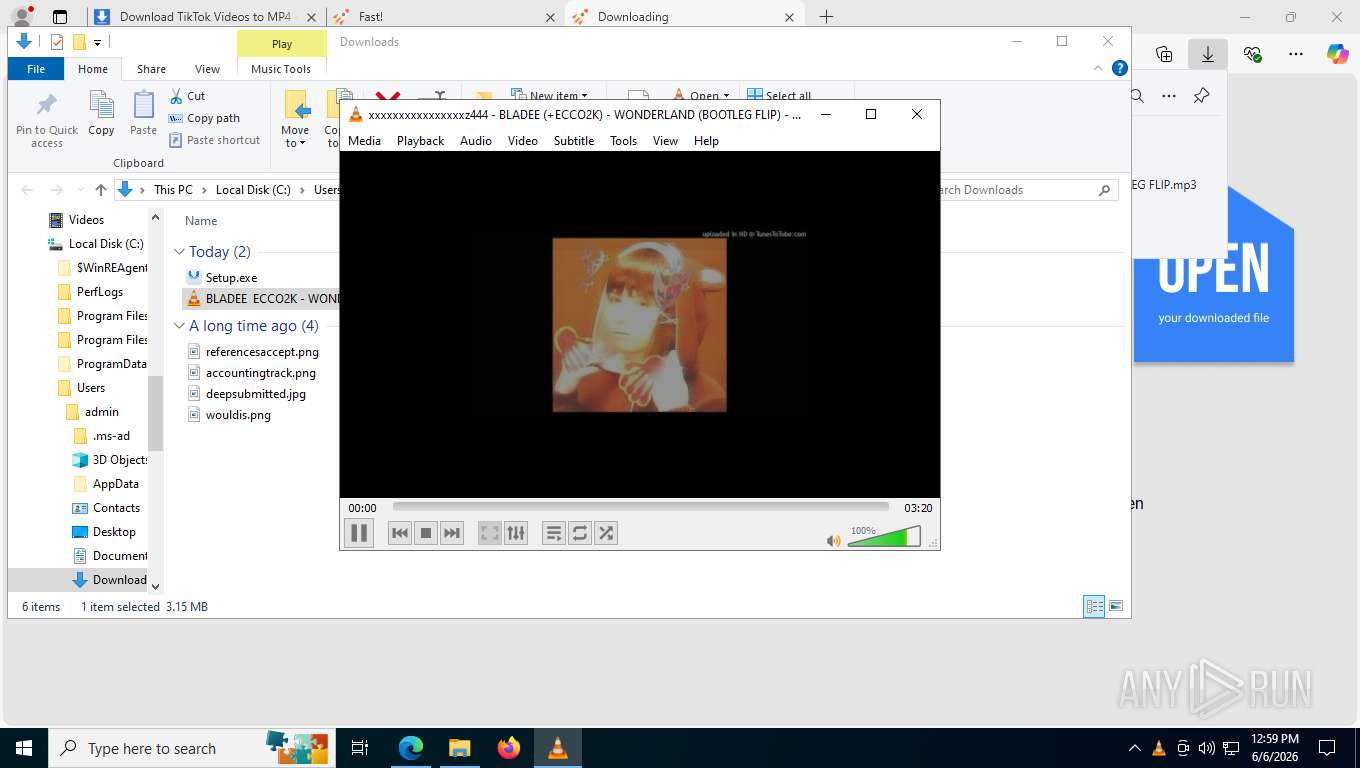Image resolution: width=1360 pixels, height=768 pixels.
Task: Switch to Explorer Share tab
Action: (151, 69)
